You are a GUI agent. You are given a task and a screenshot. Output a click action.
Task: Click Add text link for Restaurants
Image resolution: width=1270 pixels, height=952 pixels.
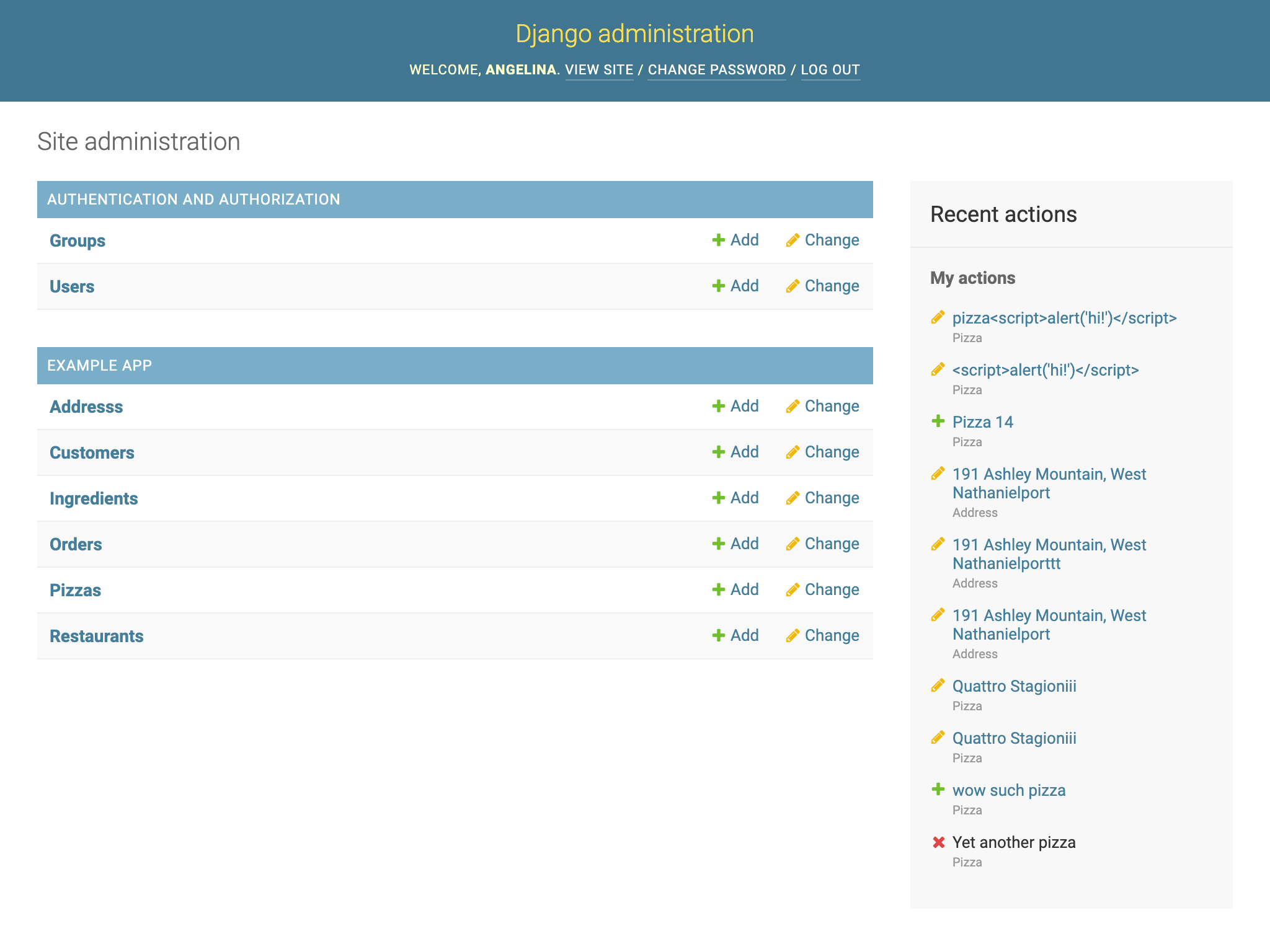(x=744, y=635)
